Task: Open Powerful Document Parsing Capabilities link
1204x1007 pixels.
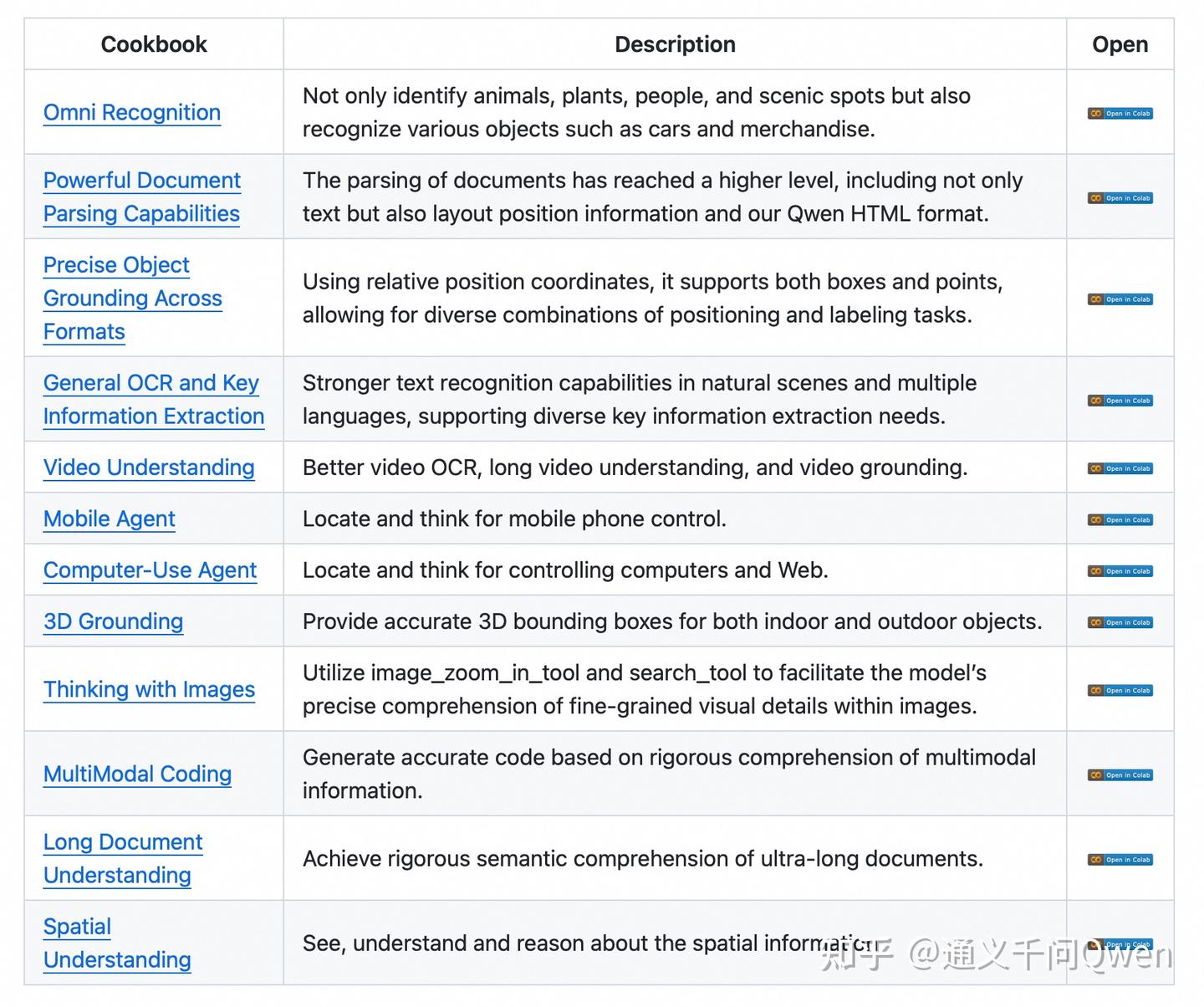Action: (x=142, y=197)
